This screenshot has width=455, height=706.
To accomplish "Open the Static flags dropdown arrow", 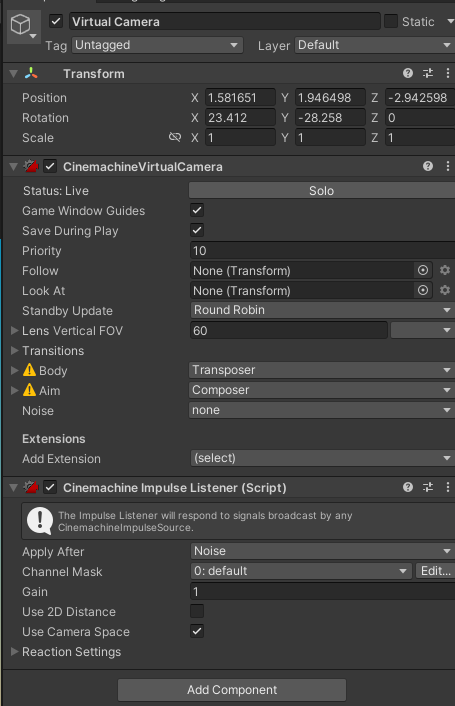I will (450, 21).
